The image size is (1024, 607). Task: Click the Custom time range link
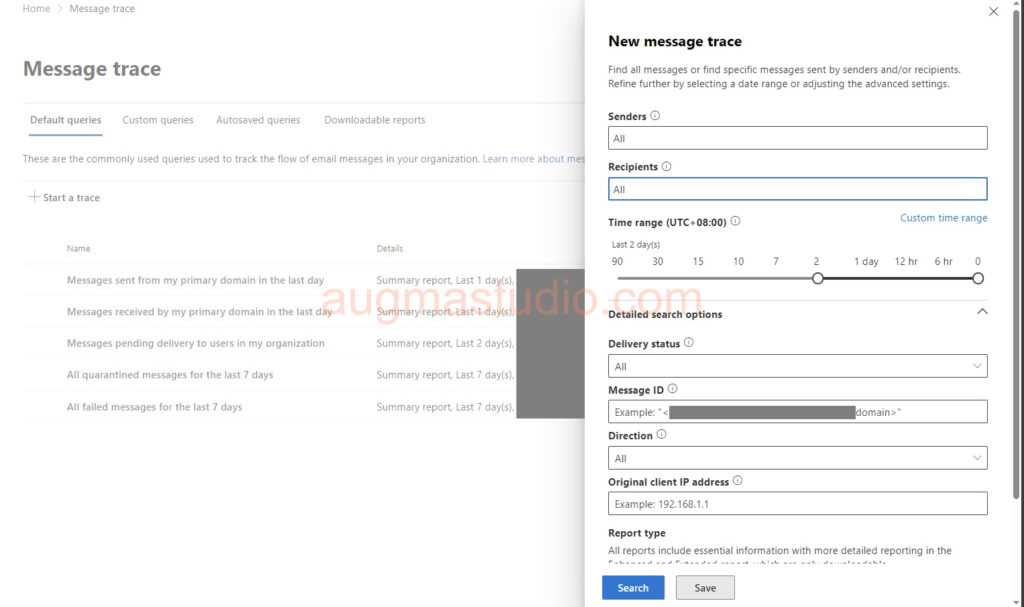[943, 218]
